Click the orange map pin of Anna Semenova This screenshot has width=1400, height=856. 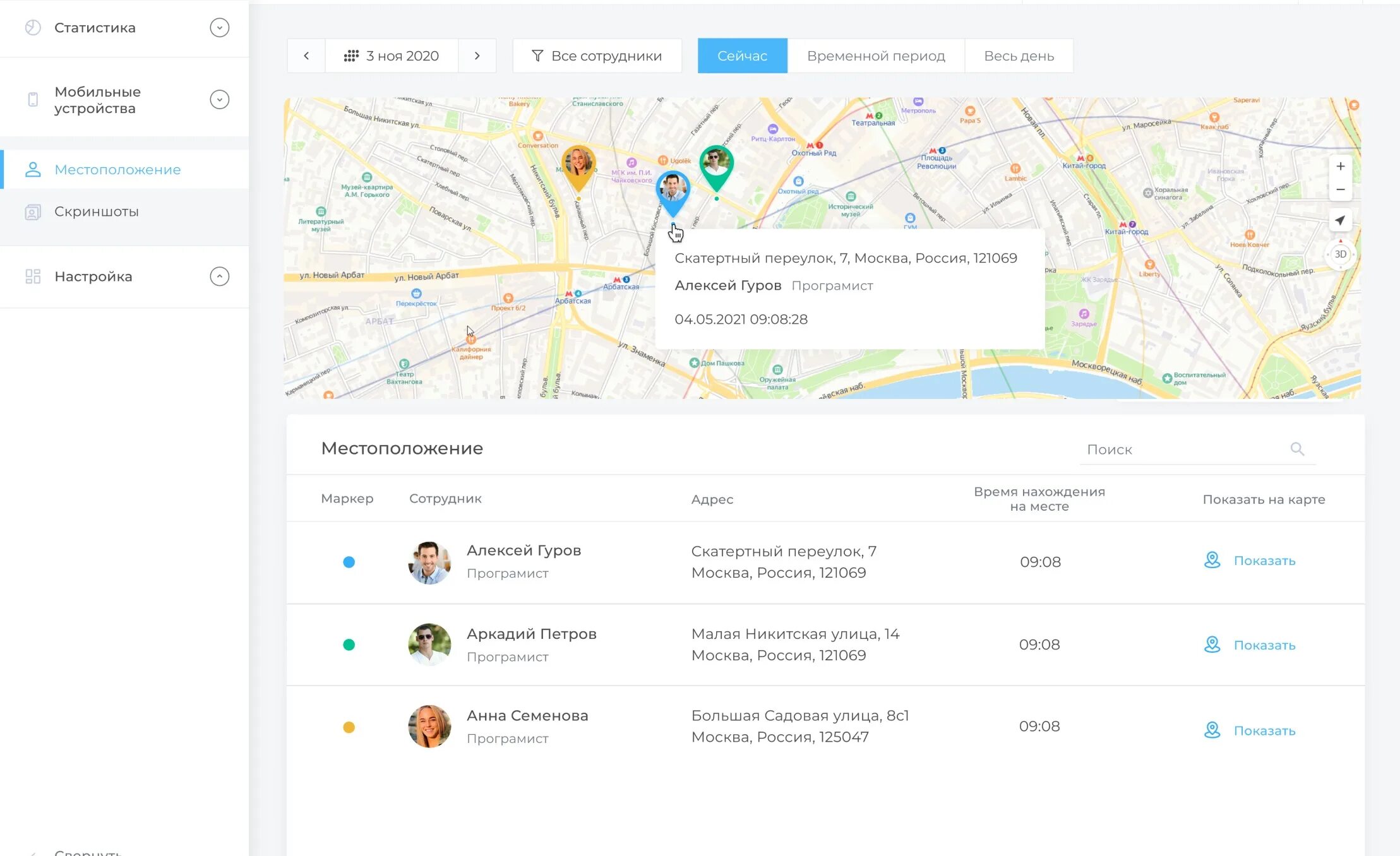tap(578, 165)
